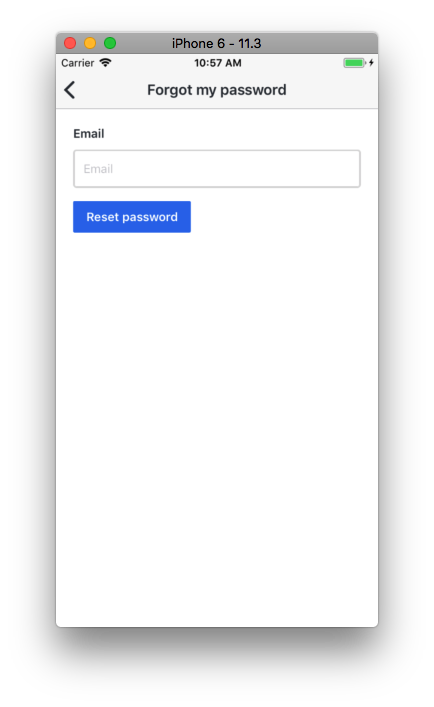Maximize simulator with green button
The image size is (434, 707).
tap(110, 43)
